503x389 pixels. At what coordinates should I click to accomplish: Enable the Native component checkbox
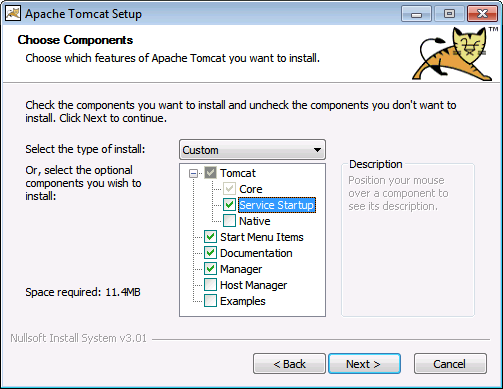[229, 221]
